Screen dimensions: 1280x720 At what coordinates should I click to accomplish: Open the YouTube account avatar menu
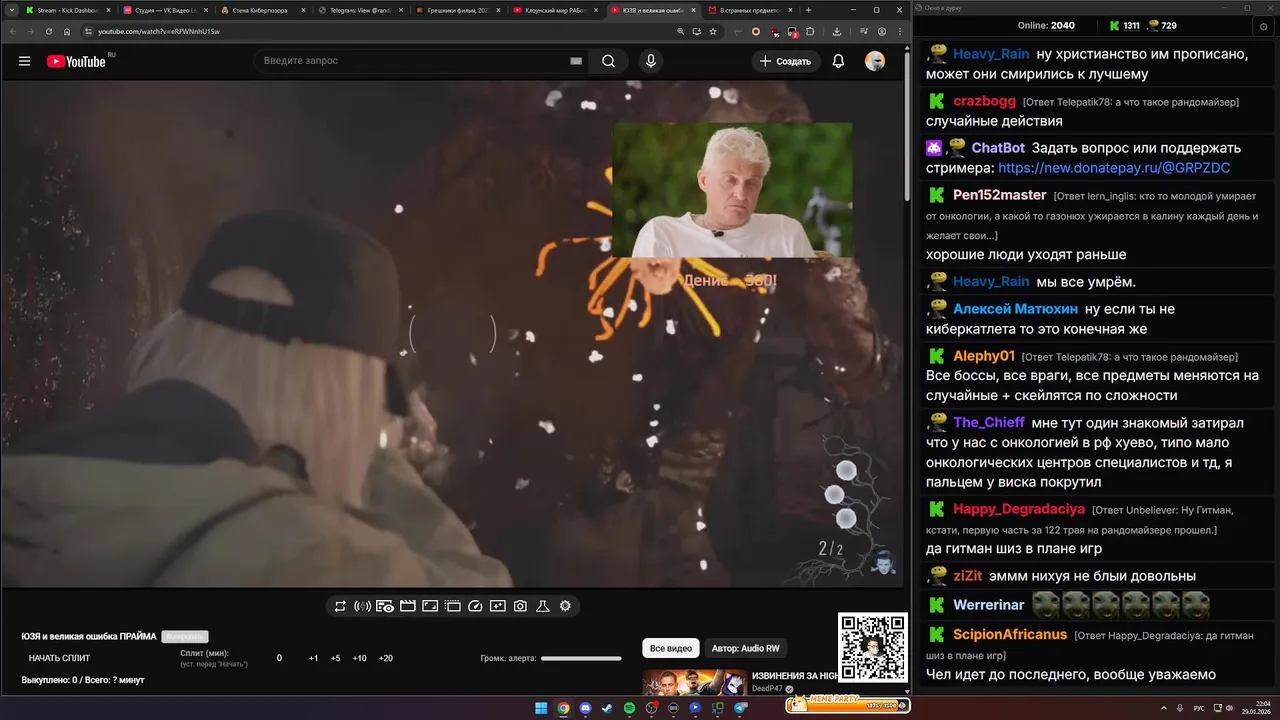[x=875, y=61]
